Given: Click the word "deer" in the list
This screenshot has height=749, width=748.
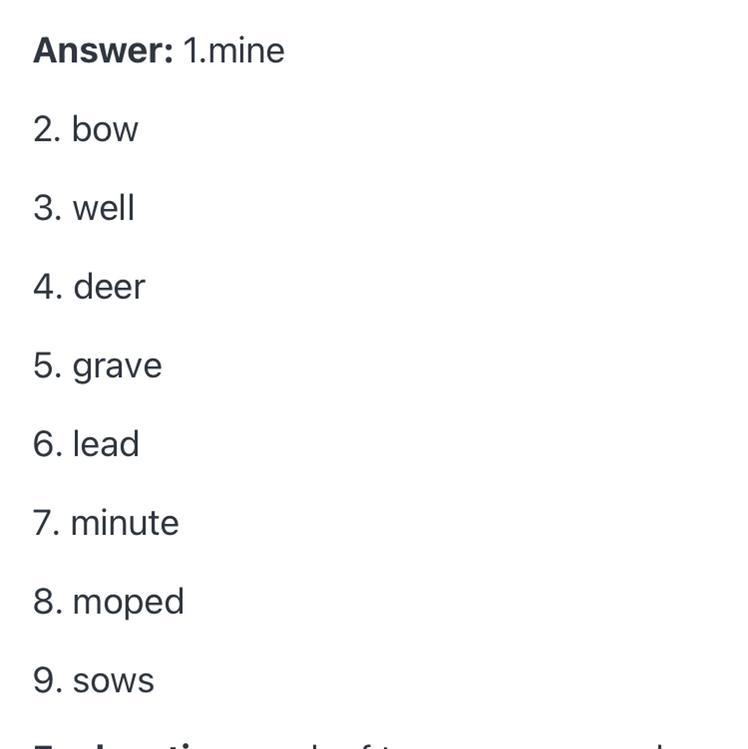Looking at the screenshot, I should [109, 287].
